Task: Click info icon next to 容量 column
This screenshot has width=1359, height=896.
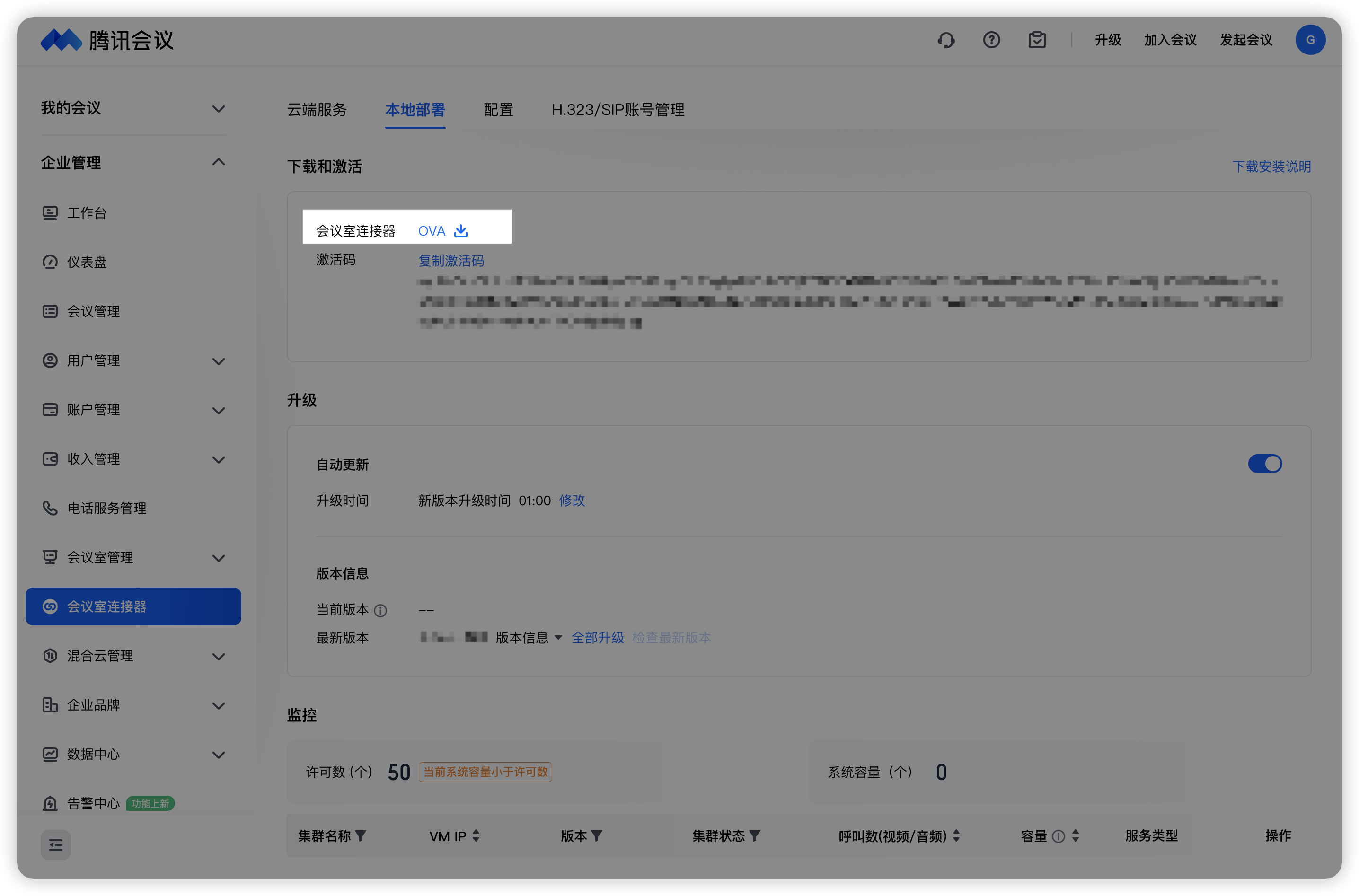Action: pos(1059,836)
